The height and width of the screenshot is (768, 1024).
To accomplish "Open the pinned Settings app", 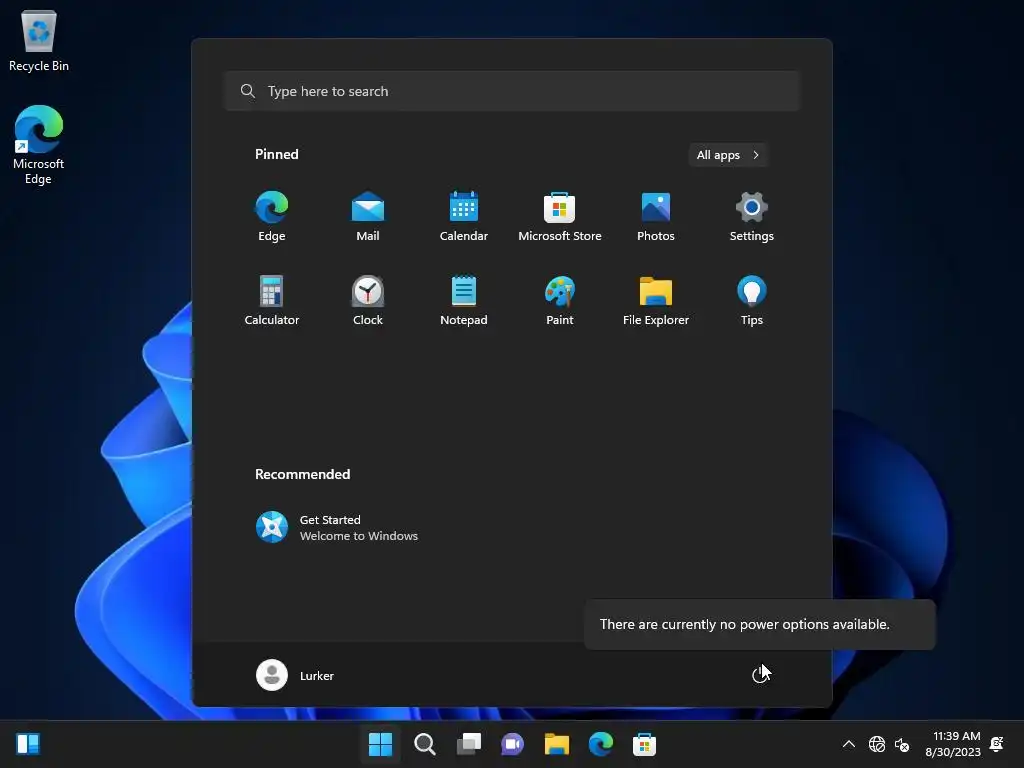I will (752, 216).
